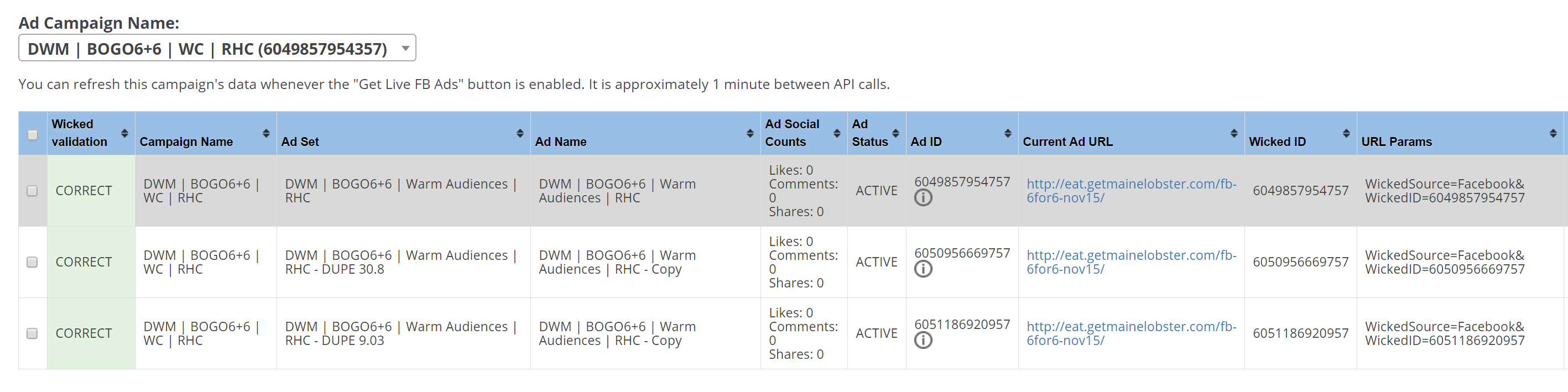Click the Campaign Name header label

tap(186, 141)
